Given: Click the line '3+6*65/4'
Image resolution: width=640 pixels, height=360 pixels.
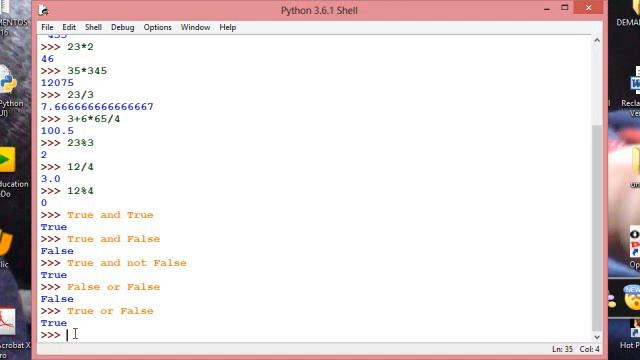Looking at the screenshot, I should (94, 119).
